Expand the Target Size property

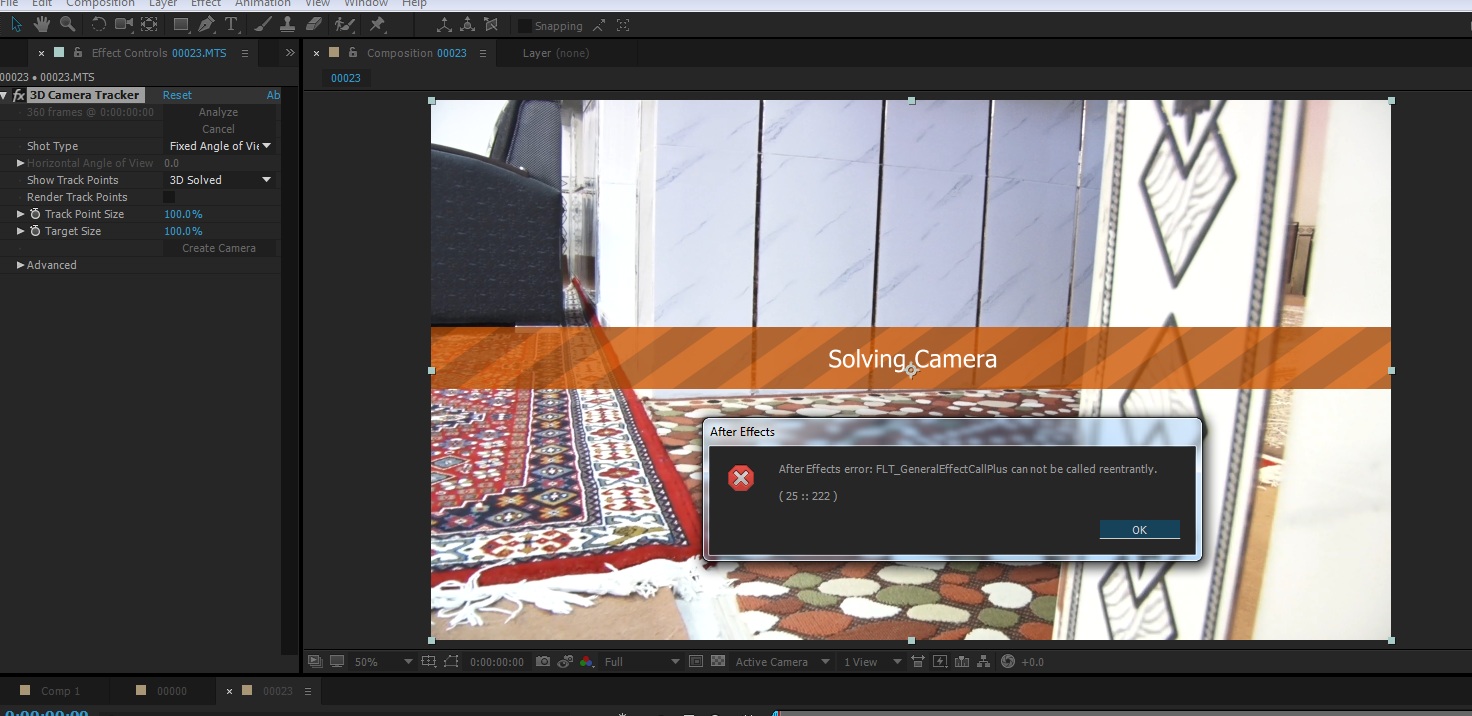coord(21,231)
